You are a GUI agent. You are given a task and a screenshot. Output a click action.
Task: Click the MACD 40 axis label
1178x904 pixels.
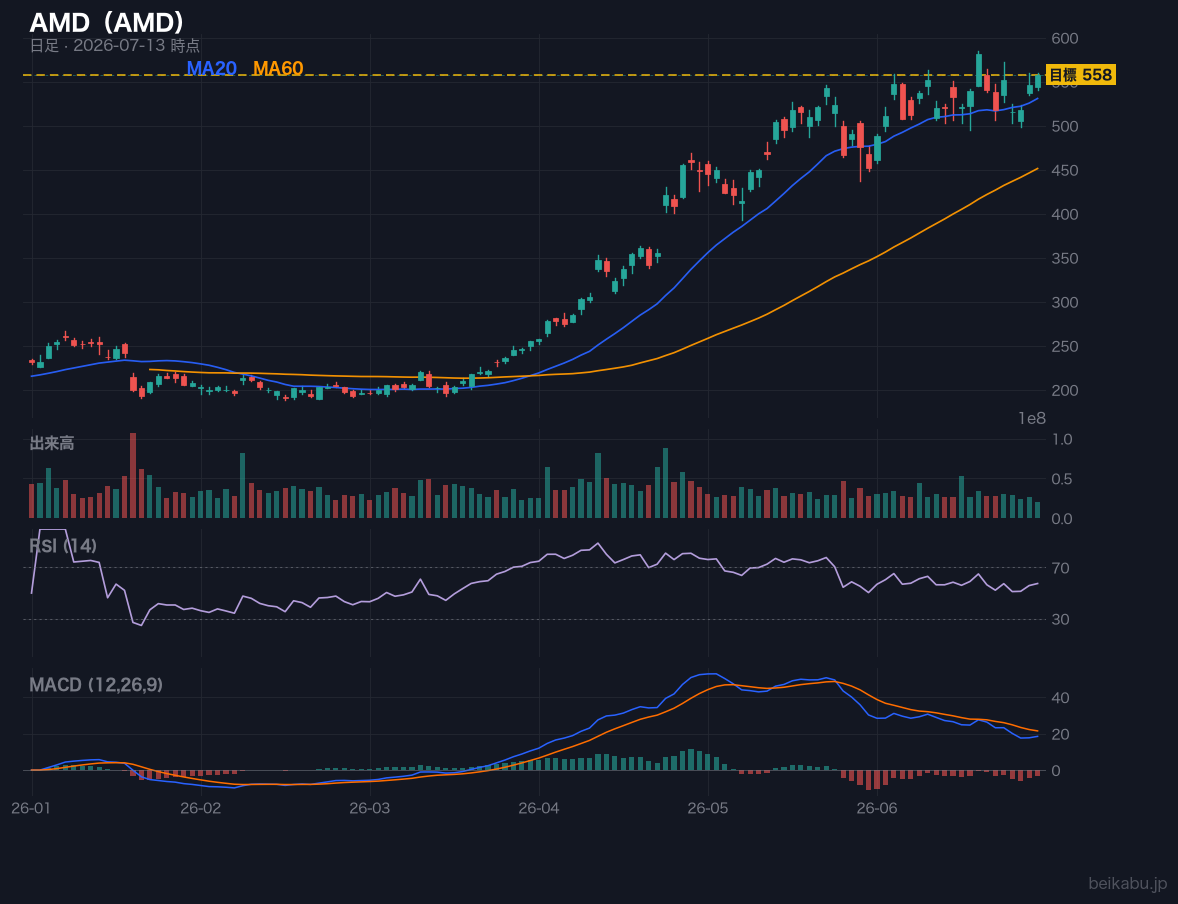click(x=1060, y=698)
